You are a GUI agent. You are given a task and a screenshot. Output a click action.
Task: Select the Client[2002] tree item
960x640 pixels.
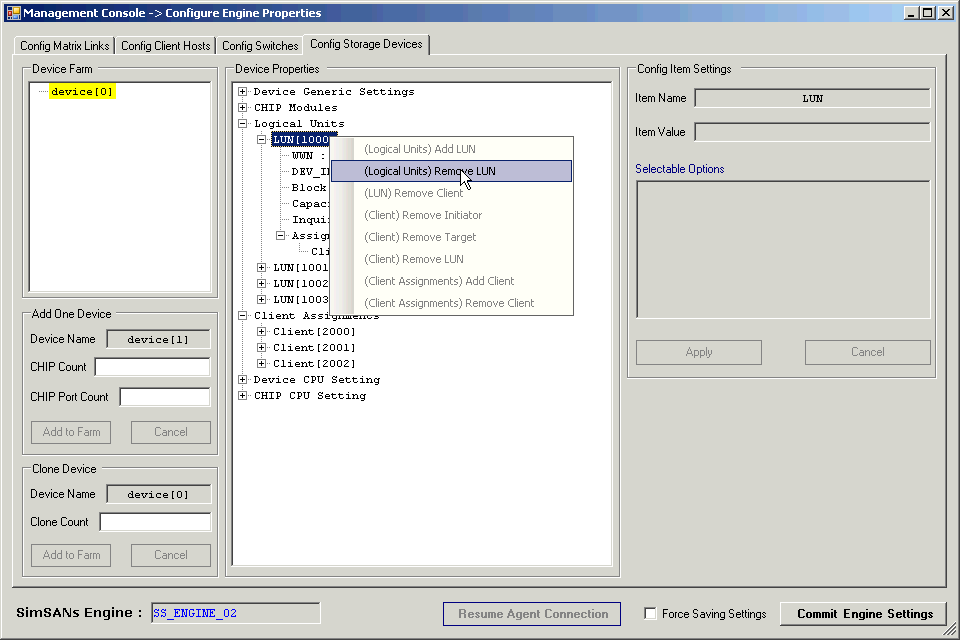(314, 363)
